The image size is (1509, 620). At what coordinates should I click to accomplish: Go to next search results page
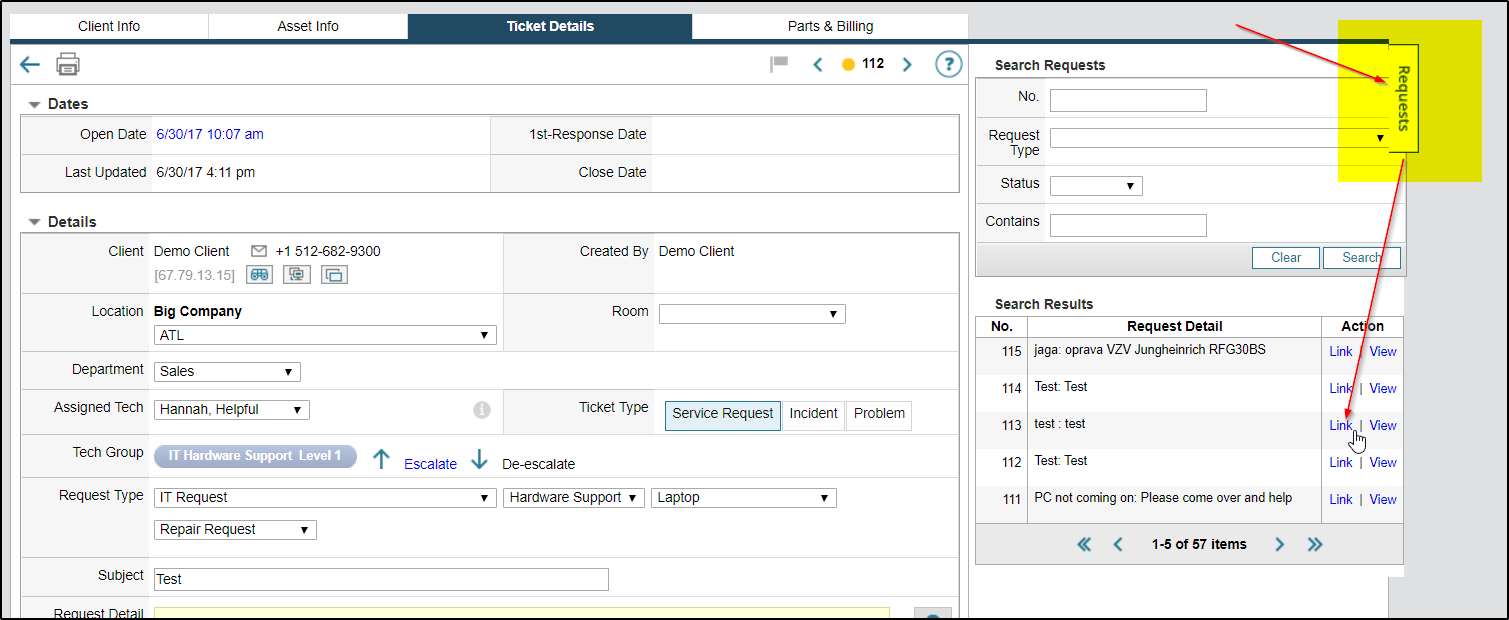pyautogui.click(x=1279, y=544)
